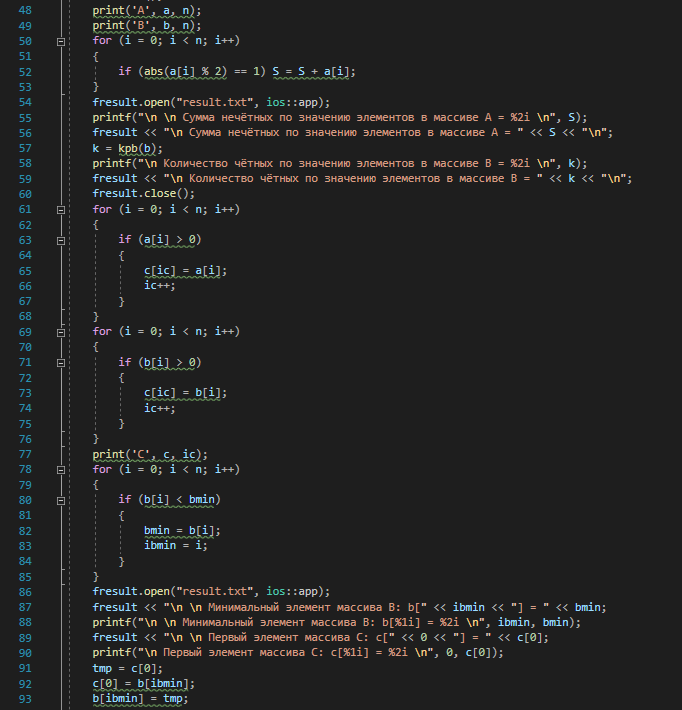Screen dimensions: 682x710
Task: Collapse the if block at line 63
Action: pos(61,240)
